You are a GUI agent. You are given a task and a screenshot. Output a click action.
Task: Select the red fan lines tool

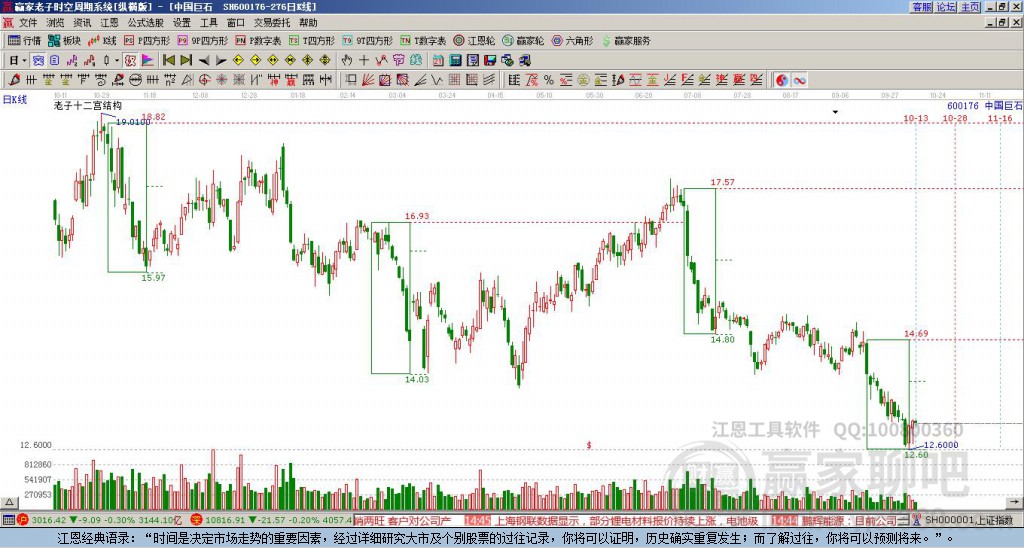pyautogui.click(x=368, y=80)
